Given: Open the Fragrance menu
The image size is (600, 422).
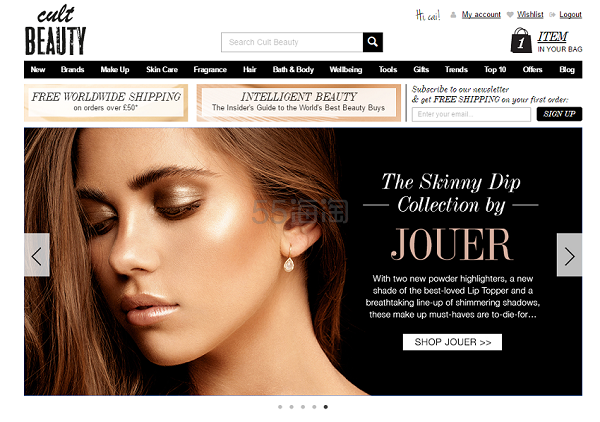Looking at the screenshot, I should pyautogui.click(x=210, y=70).
